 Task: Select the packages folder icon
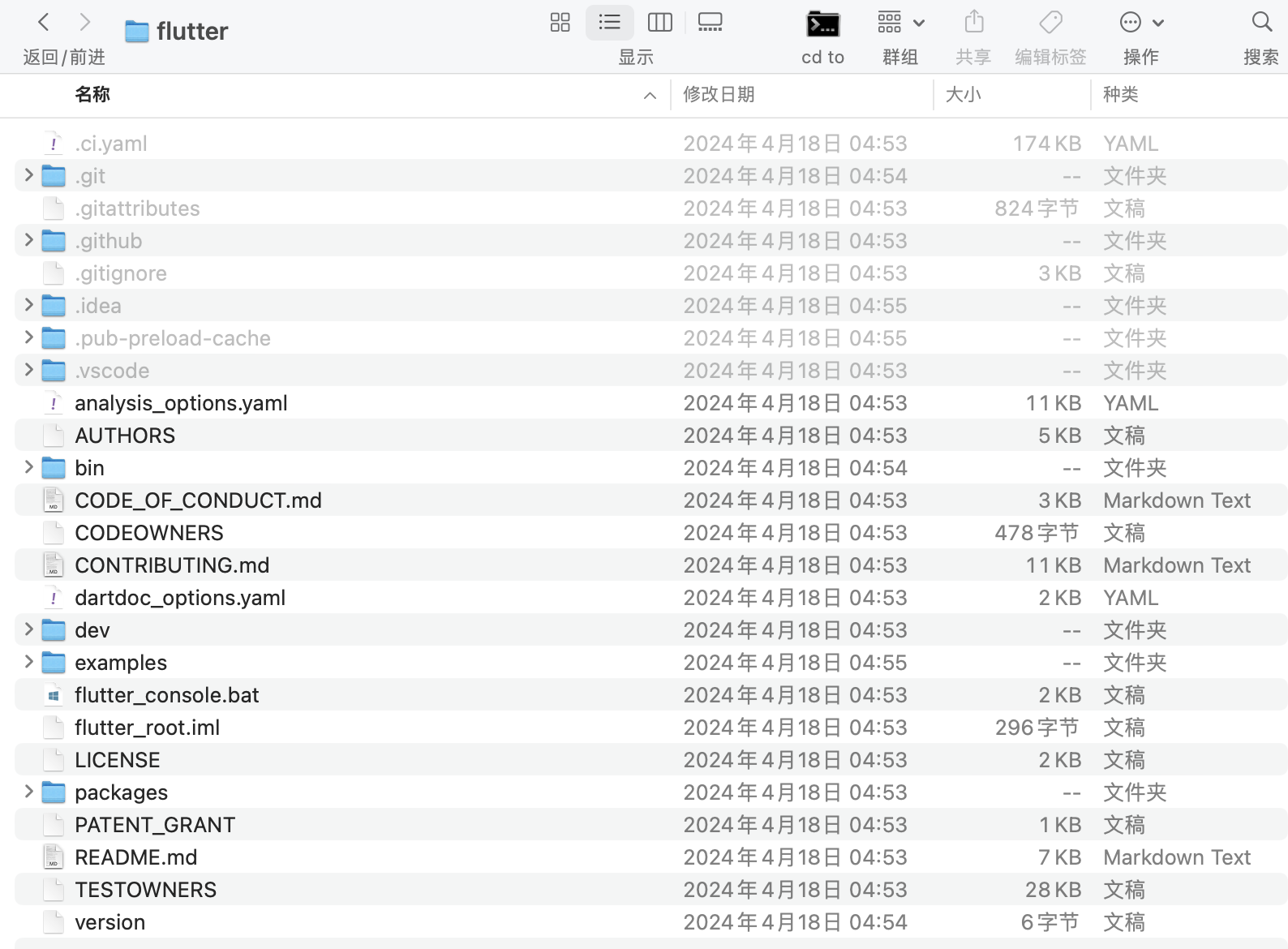54,792
